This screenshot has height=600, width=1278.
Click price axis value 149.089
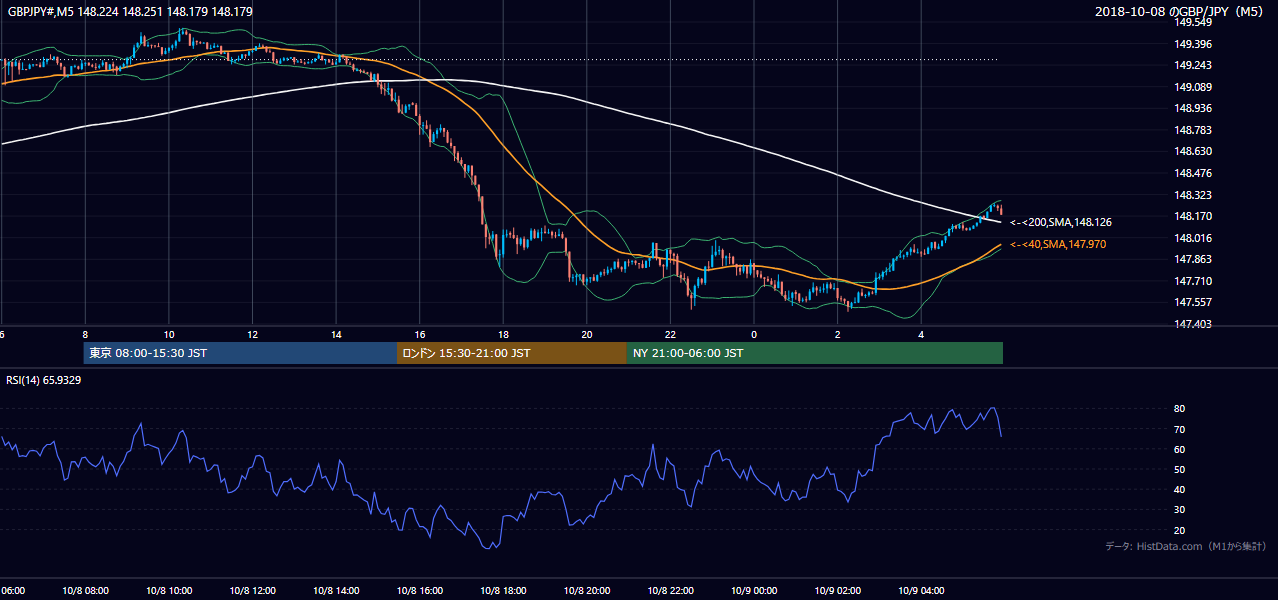[1193, 87]
